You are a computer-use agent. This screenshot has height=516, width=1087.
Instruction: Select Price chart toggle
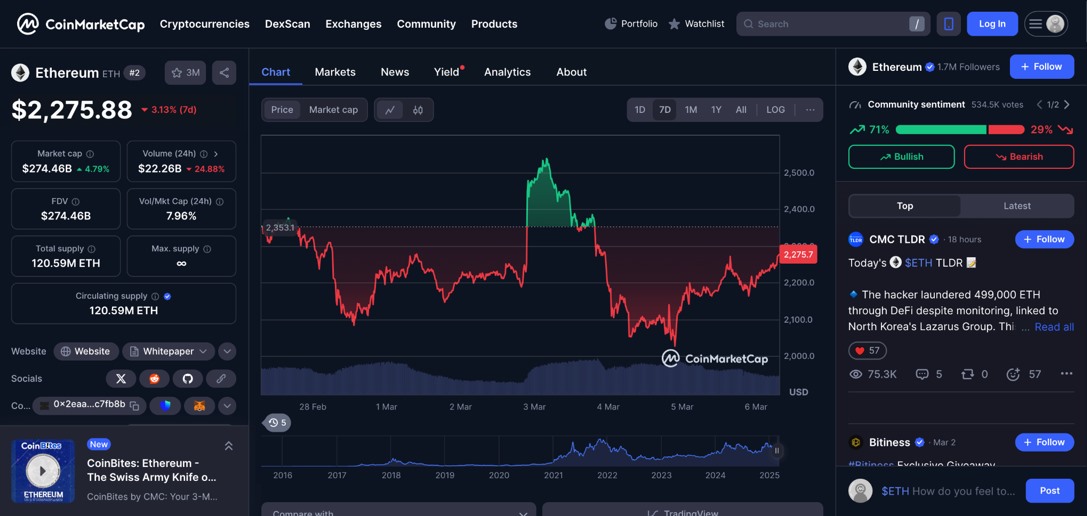[x=282, y=110]
